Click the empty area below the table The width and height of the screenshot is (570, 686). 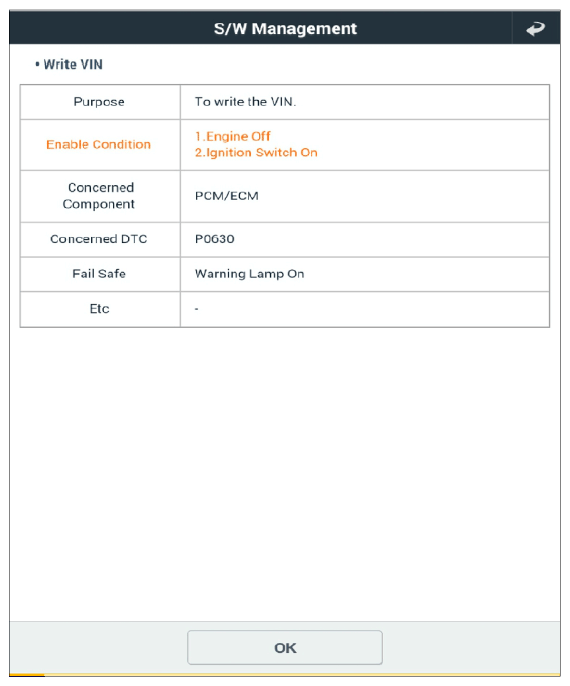285,474
